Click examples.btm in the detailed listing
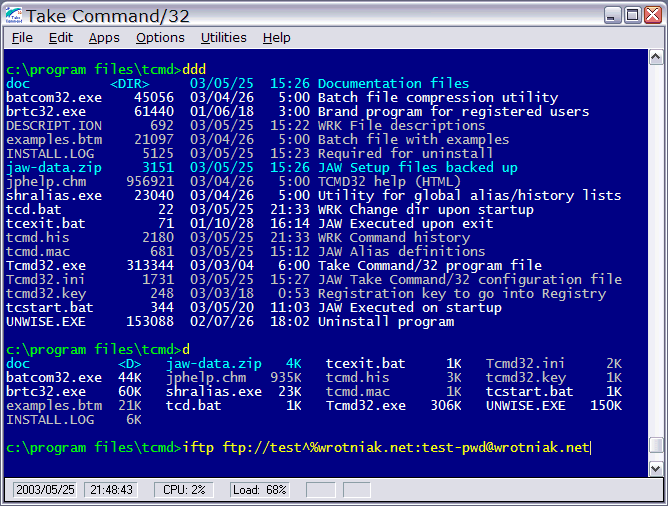Image resolution: width=668 pixels, height=506 pixels. (x=54, y=140)
